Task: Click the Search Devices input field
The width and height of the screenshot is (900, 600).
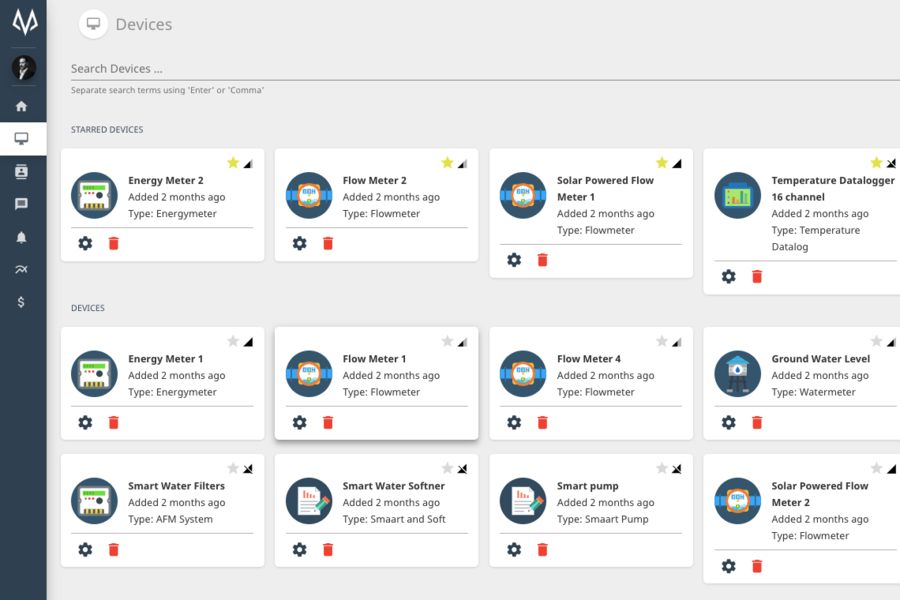Action: tap(480, 69)
